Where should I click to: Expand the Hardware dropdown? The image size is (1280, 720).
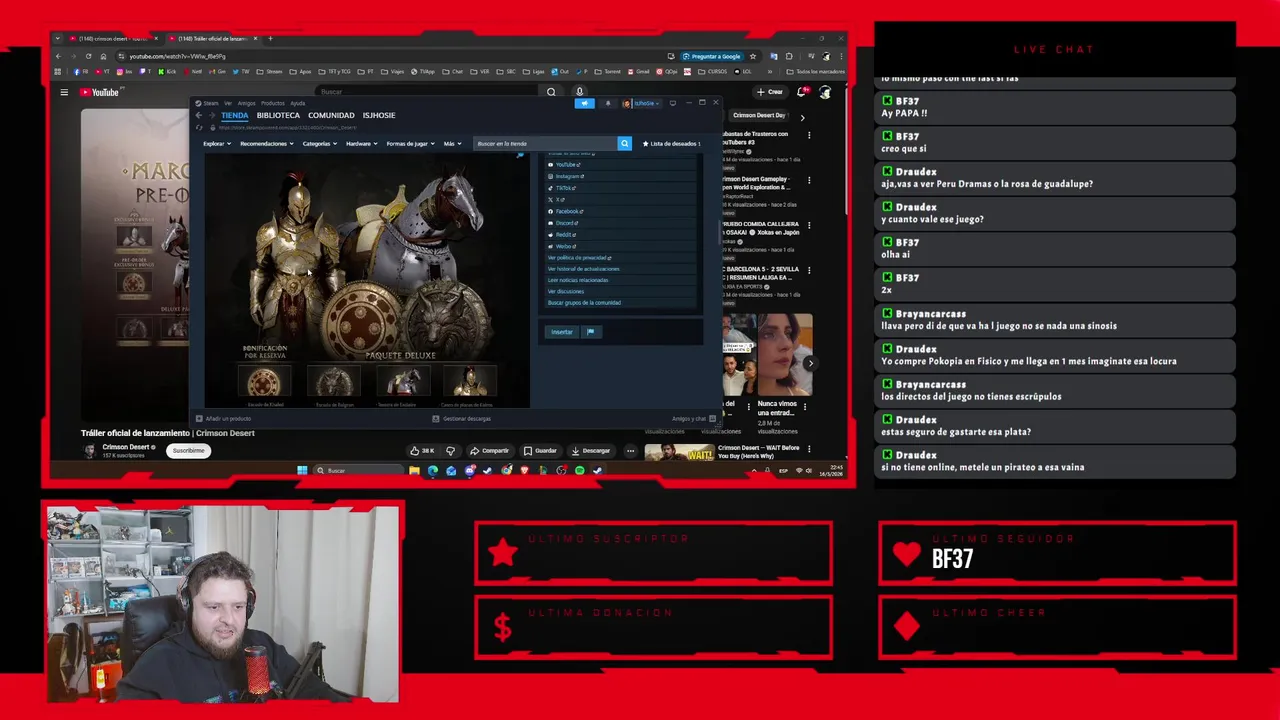click(362, 143)
